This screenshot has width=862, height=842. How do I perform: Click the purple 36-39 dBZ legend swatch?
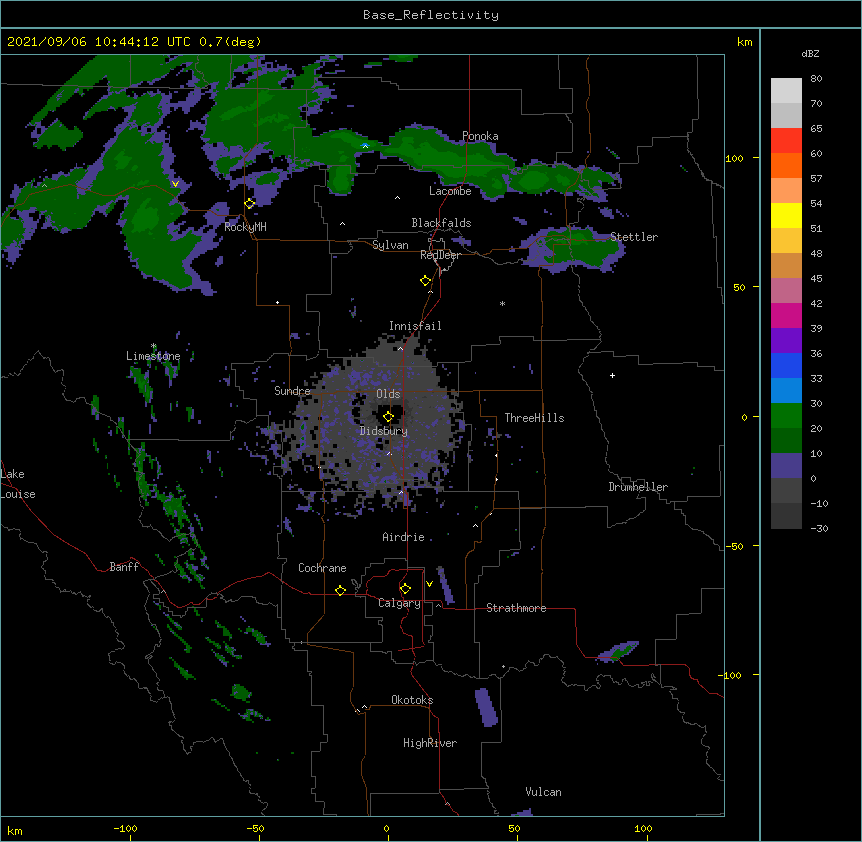point(786,340)
